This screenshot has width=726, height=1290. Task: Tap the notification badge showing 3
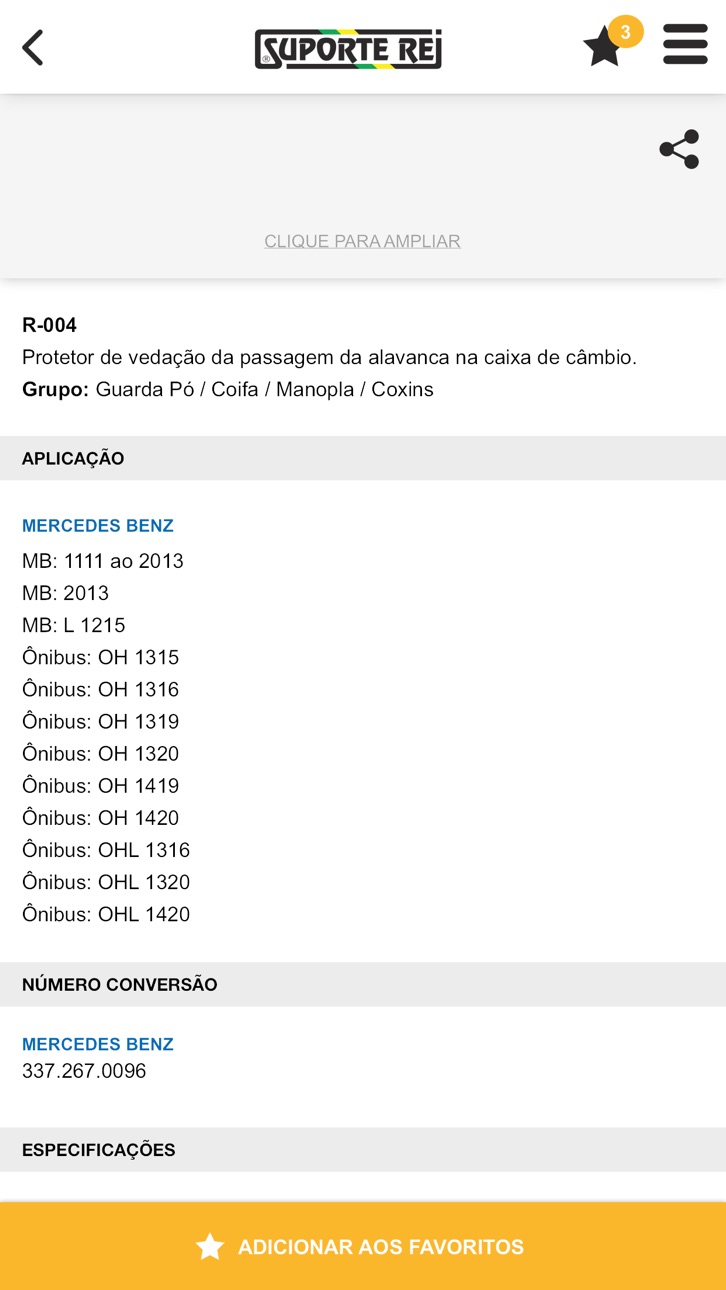(625, 32)
